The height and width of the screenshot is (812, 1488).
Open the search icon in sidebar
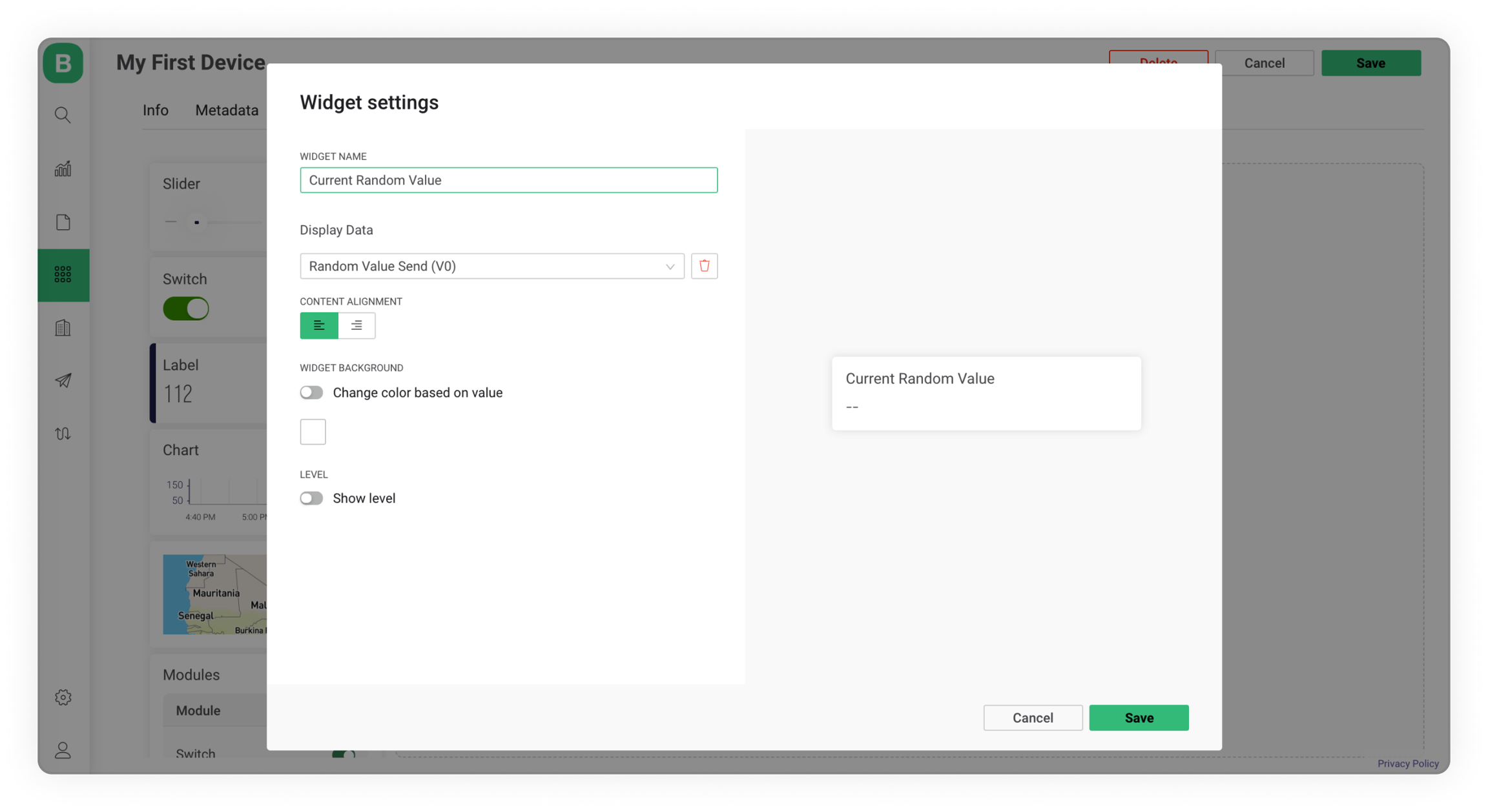pos(63,115)
